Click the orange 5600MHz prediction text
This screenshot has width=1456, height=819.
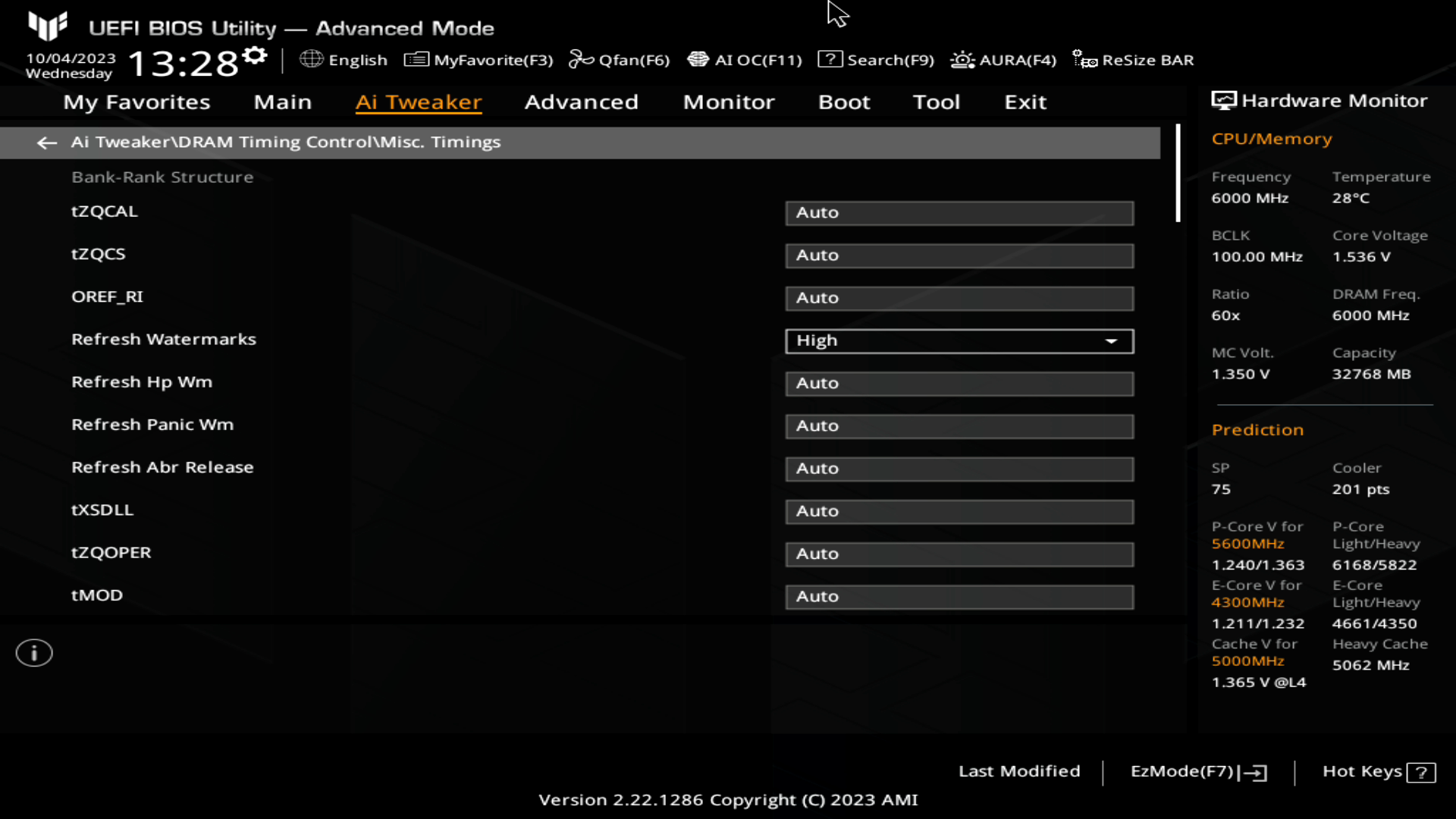[x=1247, y=544]
